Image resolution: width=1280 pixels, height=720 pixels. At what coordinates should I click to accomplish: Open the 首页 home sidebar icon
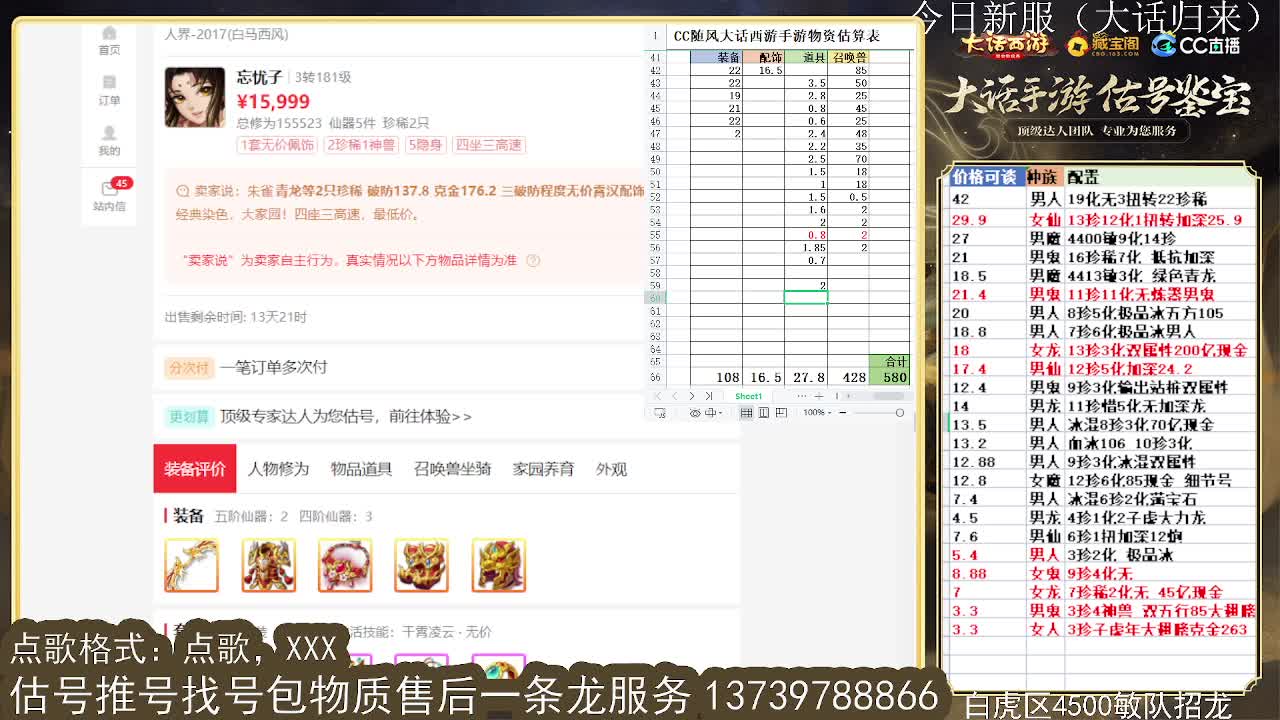point(109,40)
